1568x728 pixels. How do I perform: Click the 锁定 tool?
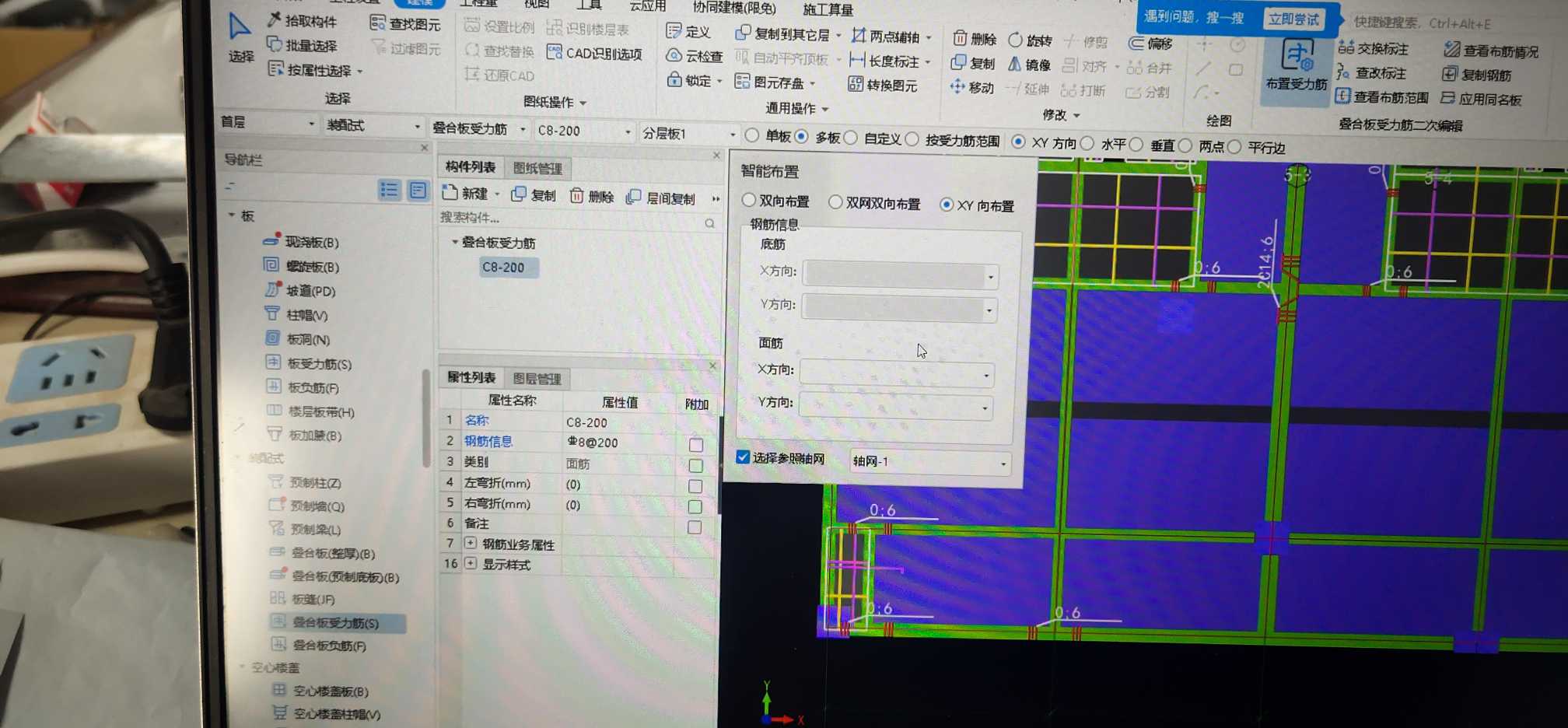coord(695,80)
